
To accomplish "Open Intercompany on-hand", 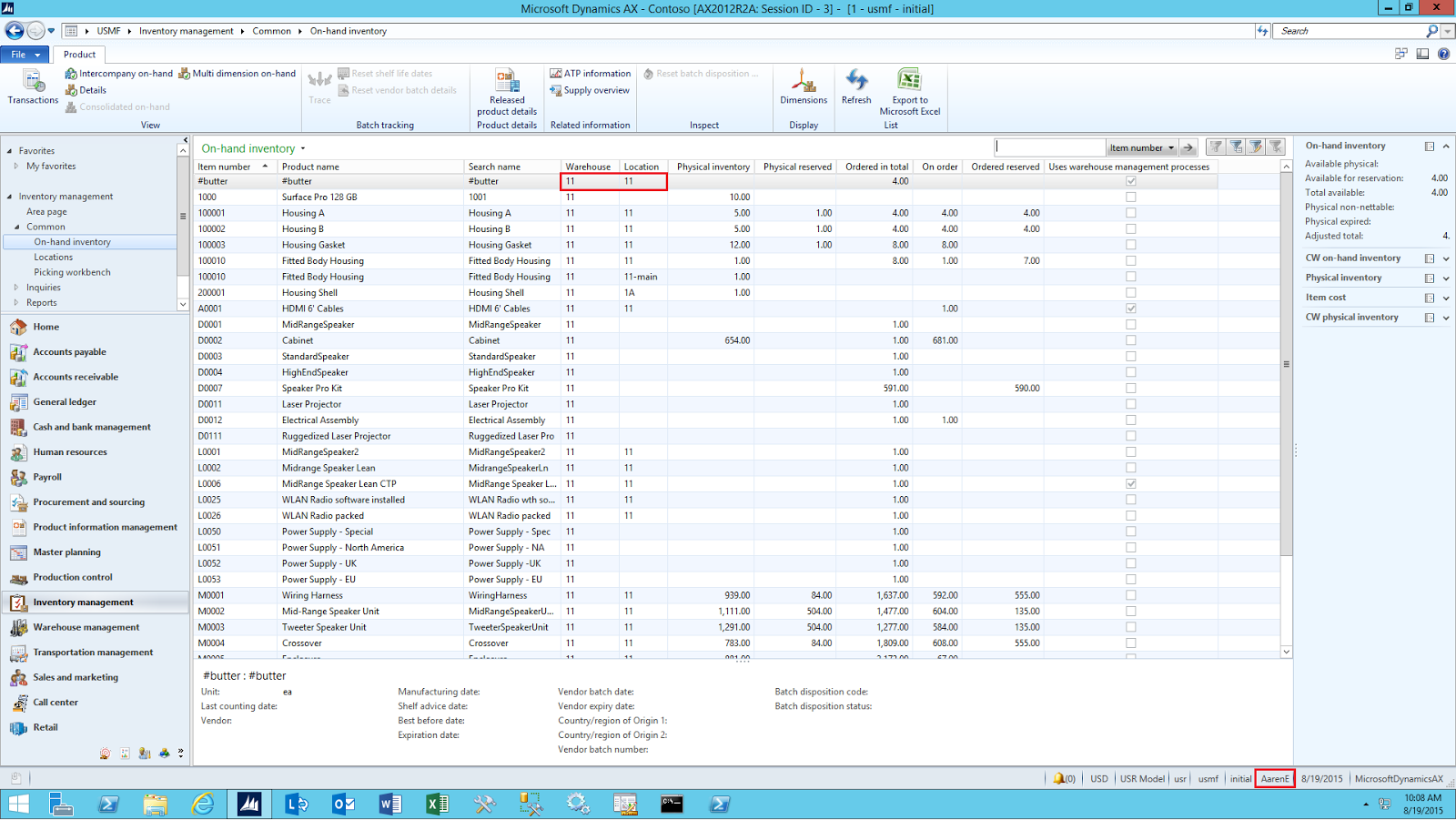I will pos(118,74).
